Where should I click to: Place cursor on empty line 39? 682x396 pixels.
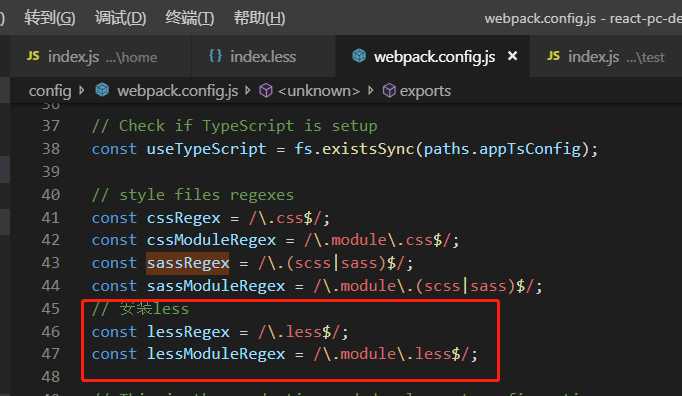[344, 172]
